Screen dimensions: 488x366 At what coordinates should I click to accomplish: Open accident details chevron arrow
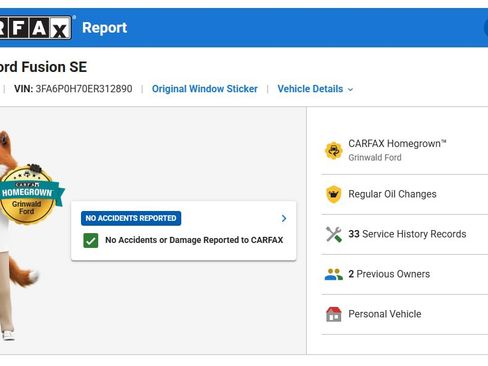click(284, 218)
